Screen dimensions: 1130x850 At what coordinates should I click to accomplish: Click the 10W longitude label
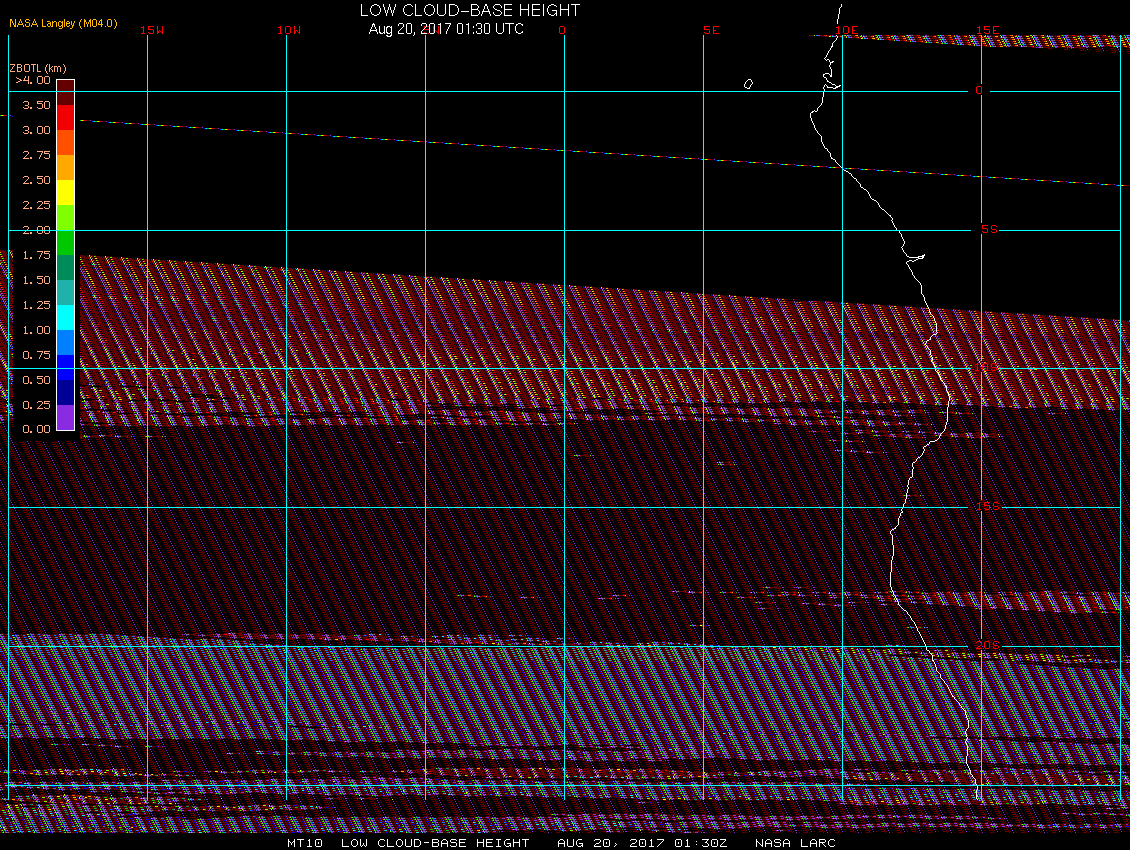point(289,30)
